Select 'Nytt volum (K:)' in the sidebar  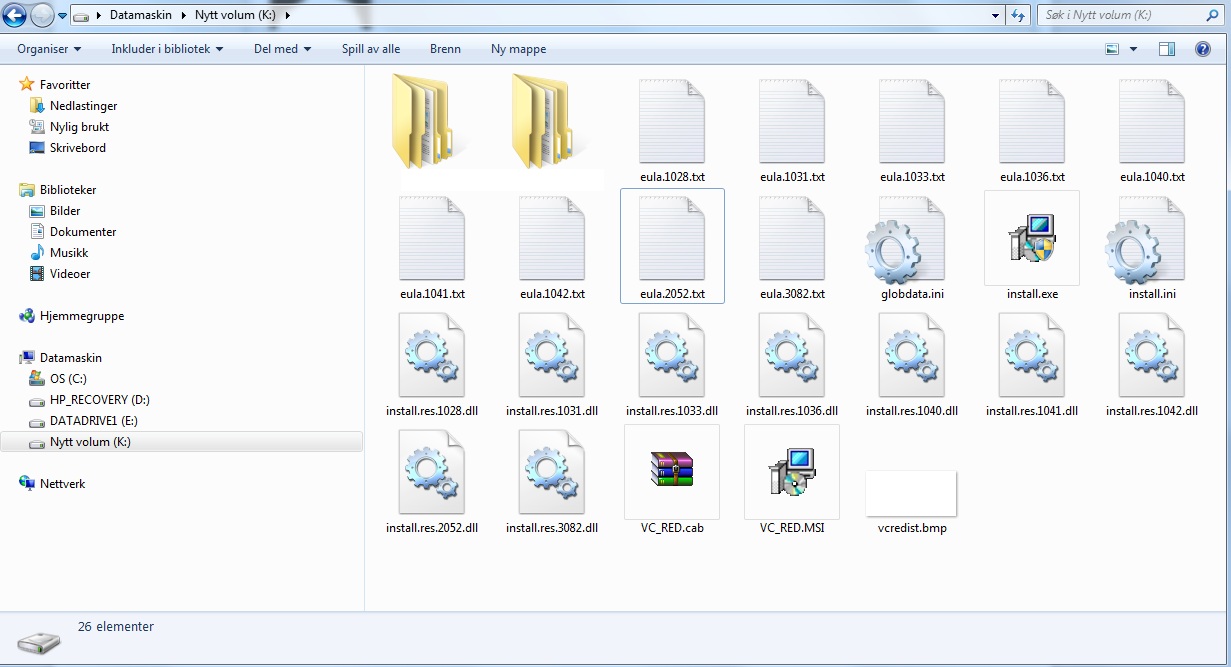(182, 442)
